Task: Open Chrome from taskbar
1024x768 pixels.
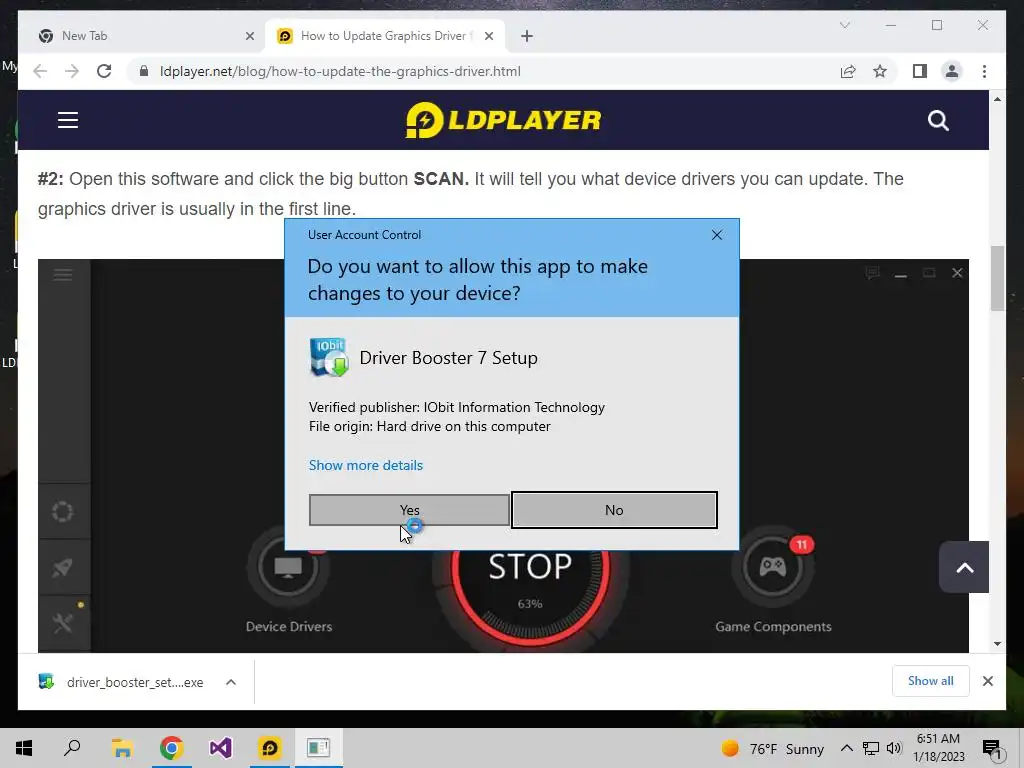Action: point(171,748)
